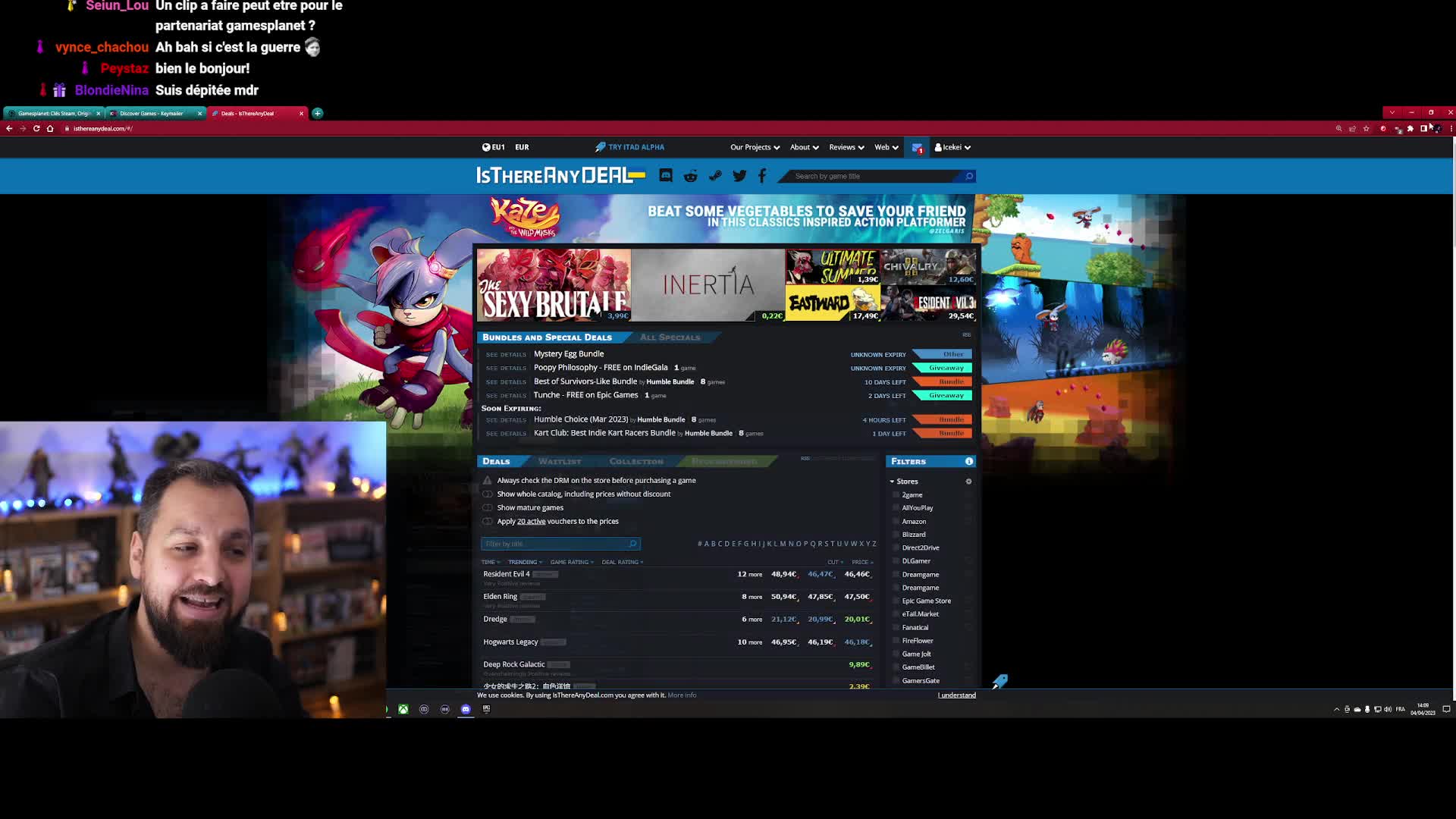
Task: Open More info link in cookie notice
Action: click(x=682, y=695)
